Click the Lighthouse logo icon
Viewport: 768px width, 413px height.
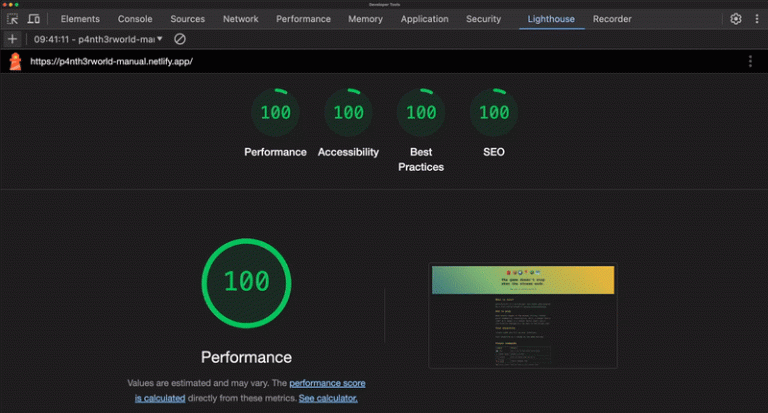(x=15, y=62)
